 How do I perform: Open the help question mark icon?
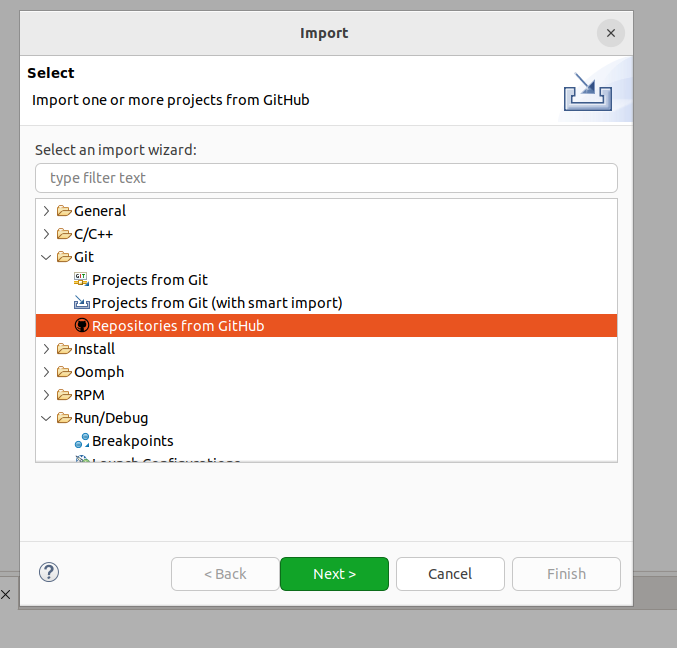pos(49,572)
